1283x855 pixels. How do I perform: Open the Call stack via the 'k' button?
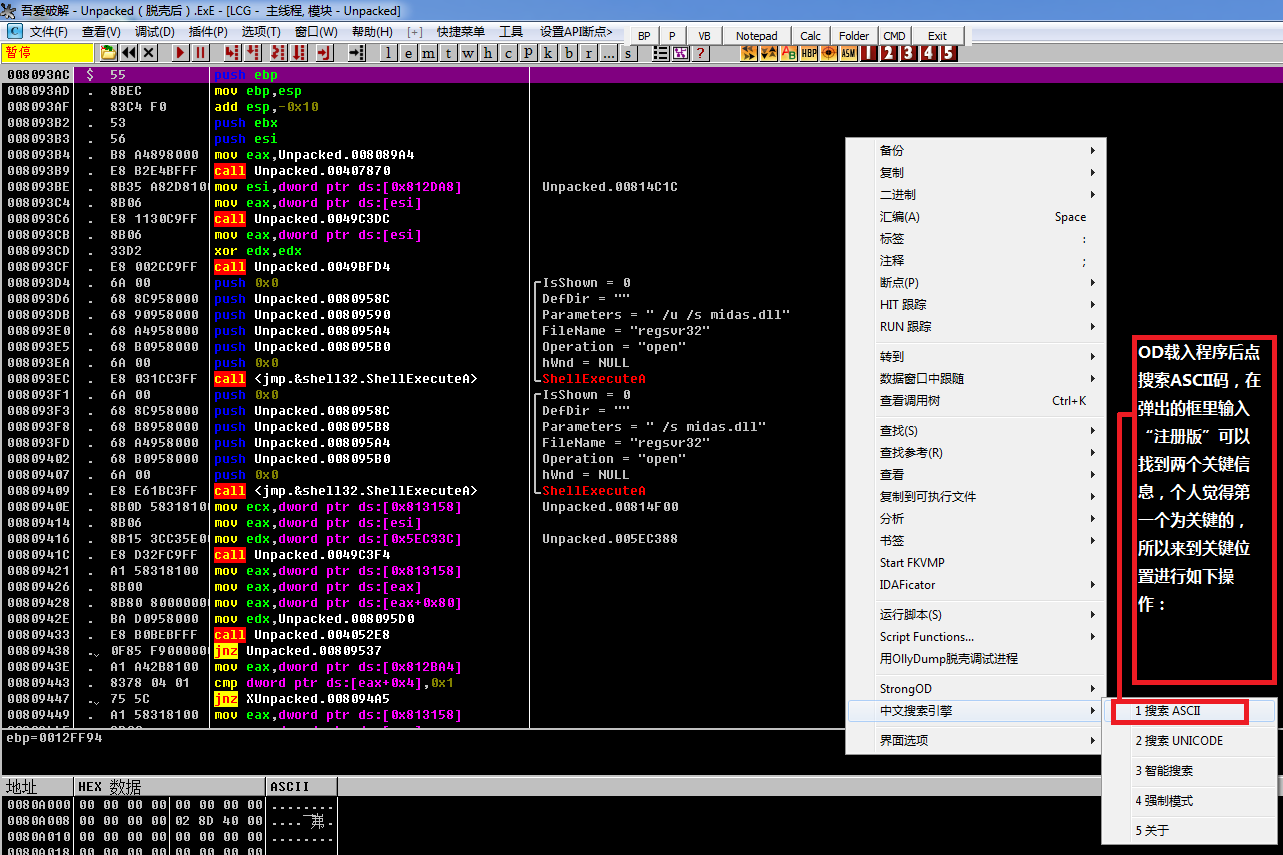tap(549, 53)
